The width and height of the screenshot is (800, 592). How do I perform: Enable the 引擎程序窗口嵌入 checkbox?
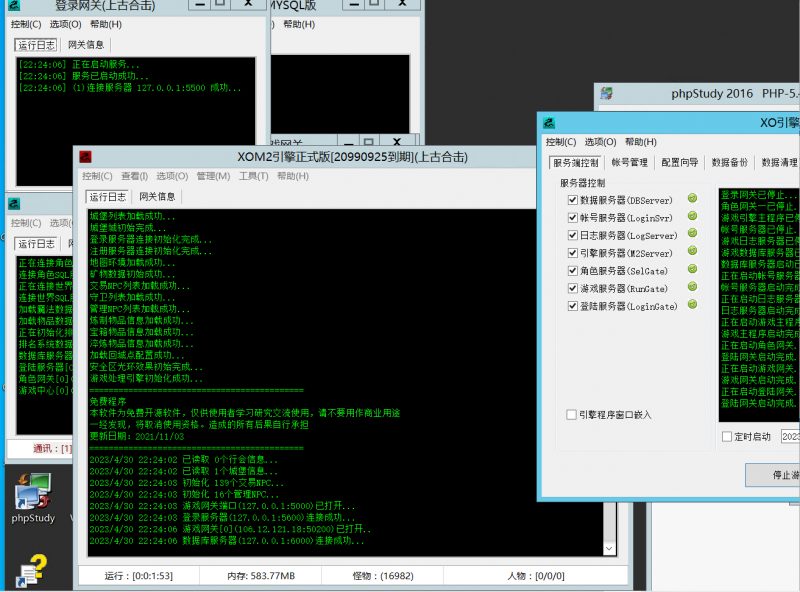pos(571,414)
